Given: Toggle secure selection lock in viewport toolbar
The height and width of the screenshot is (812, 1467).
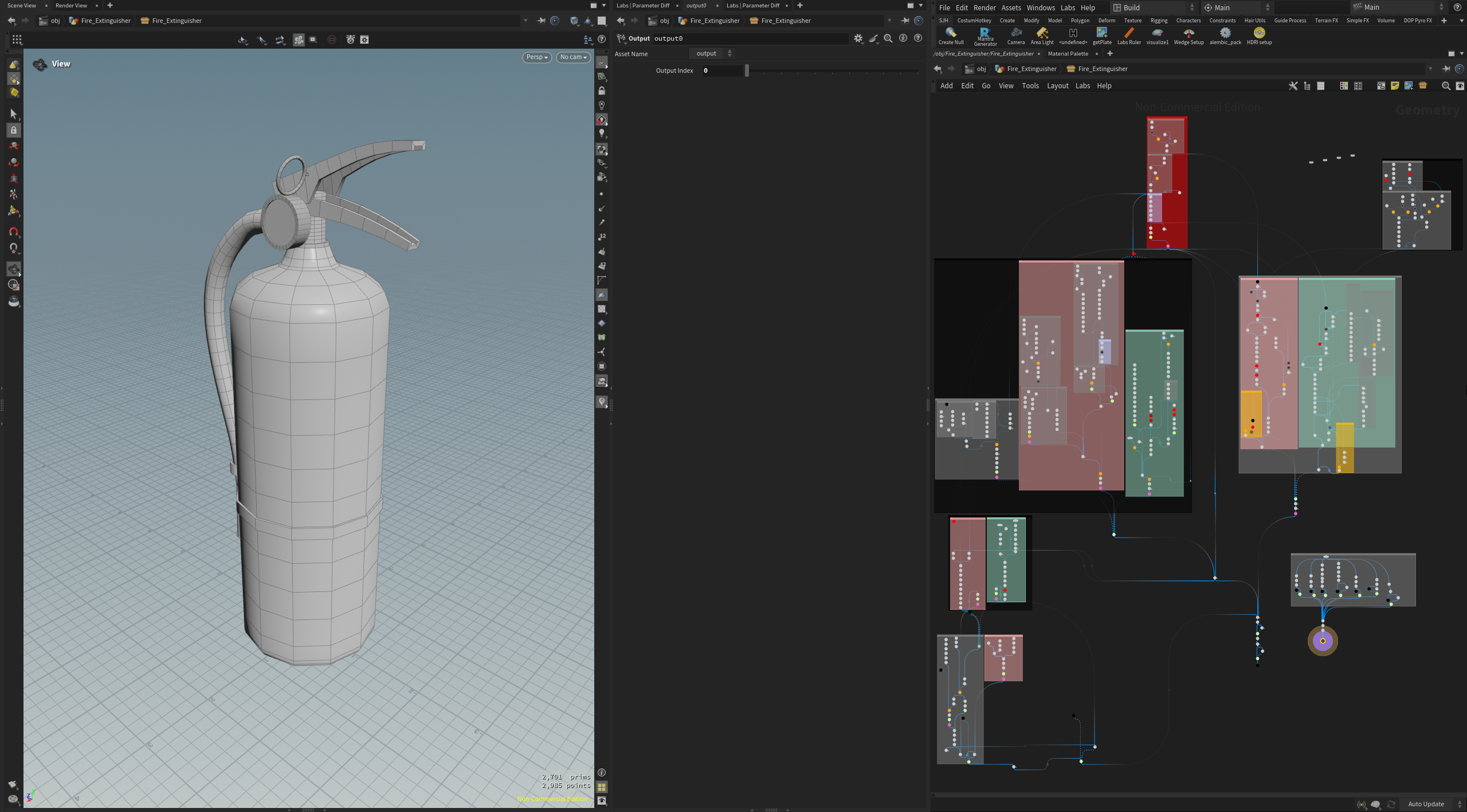Looking at the screenshot, I should pos(14,130).
